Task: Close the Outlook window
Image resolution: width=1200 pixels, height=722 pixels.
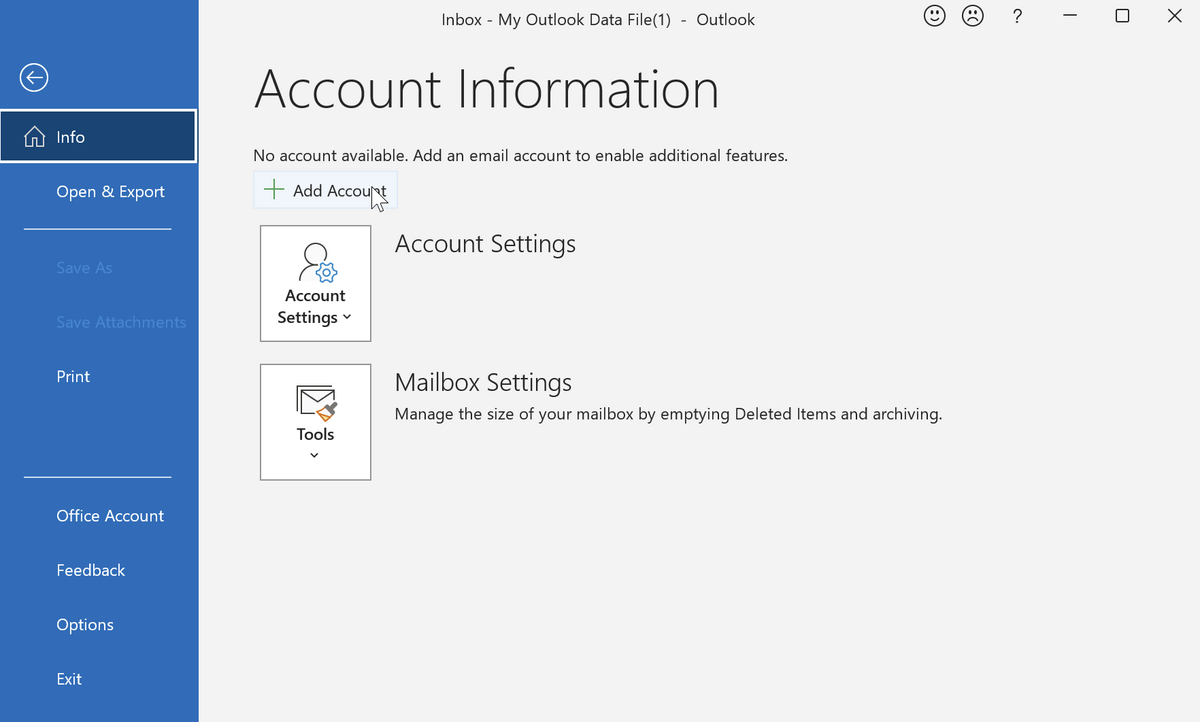Action: [1174, 16]
